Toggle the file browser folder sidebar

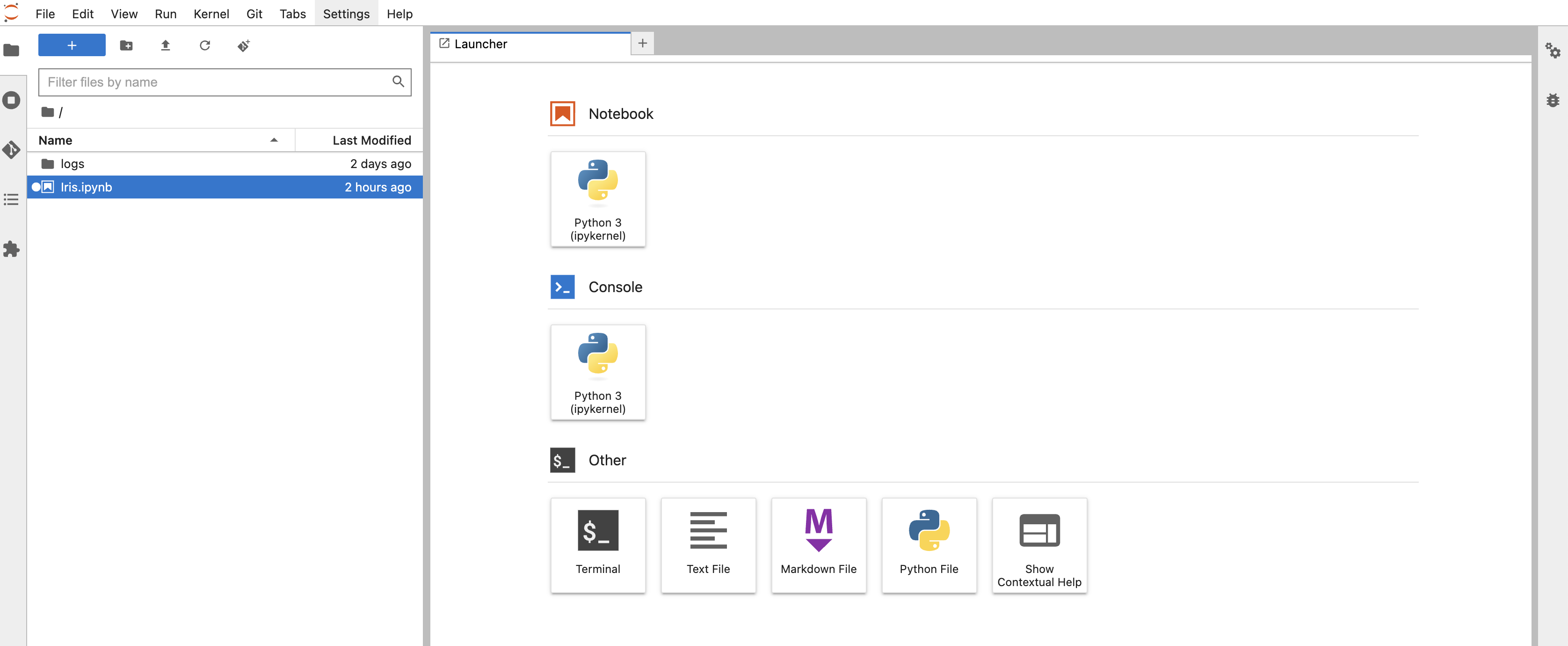coord(12,51)
